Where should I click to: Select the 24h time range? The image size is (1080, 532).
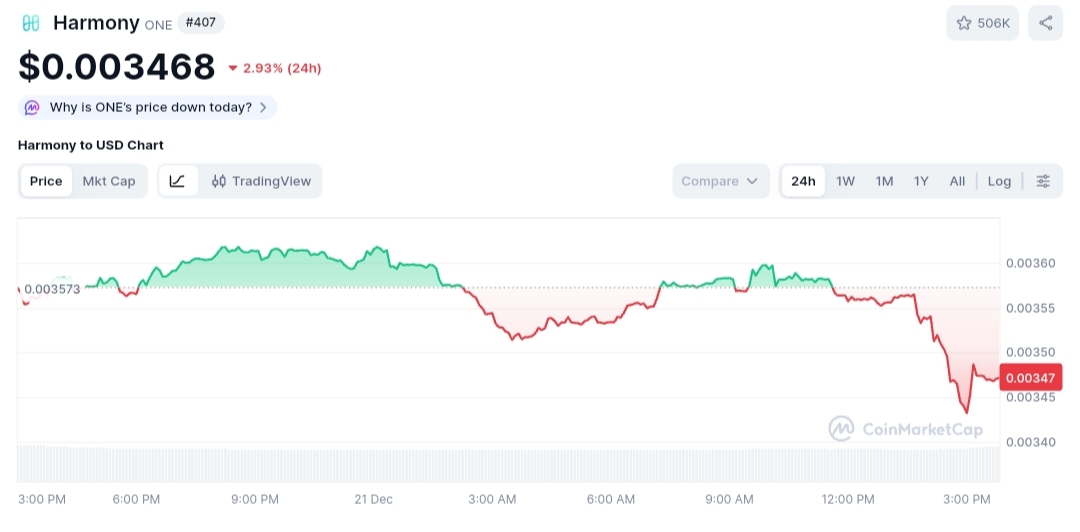803,181
